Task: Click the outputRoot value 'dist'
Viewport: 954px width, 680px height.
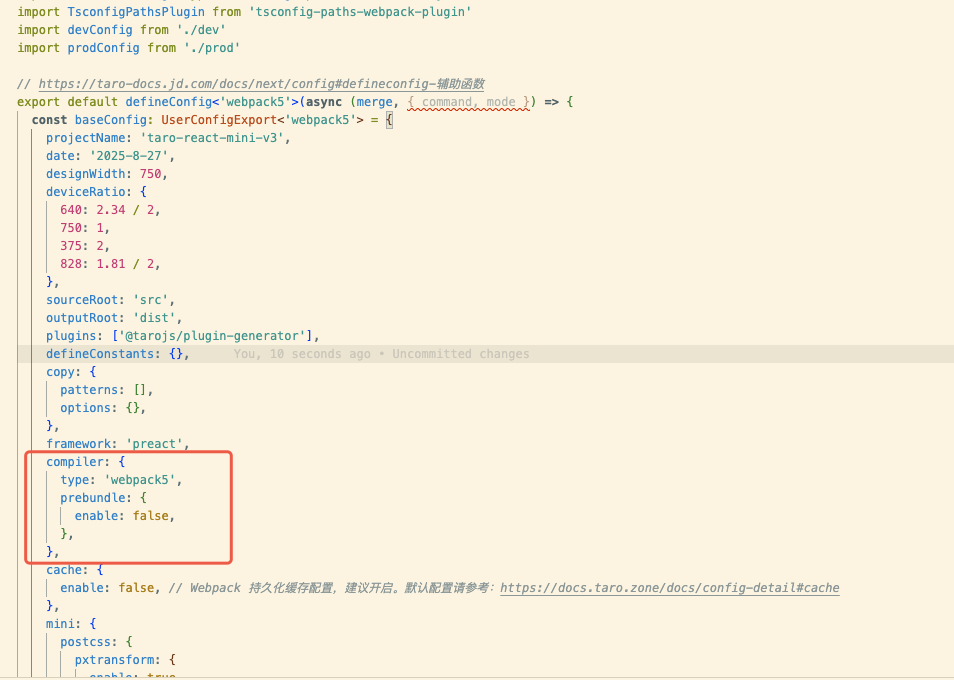Action: click(154, 318)
